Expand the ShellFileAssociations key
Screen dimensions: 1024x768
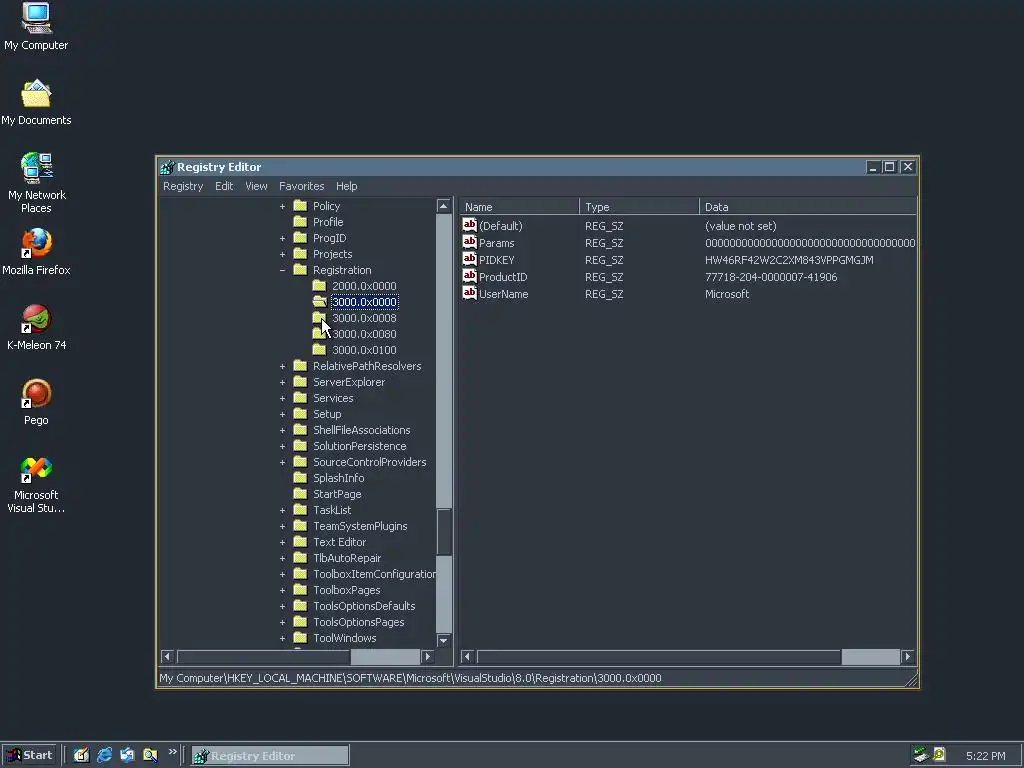(283, 430)
